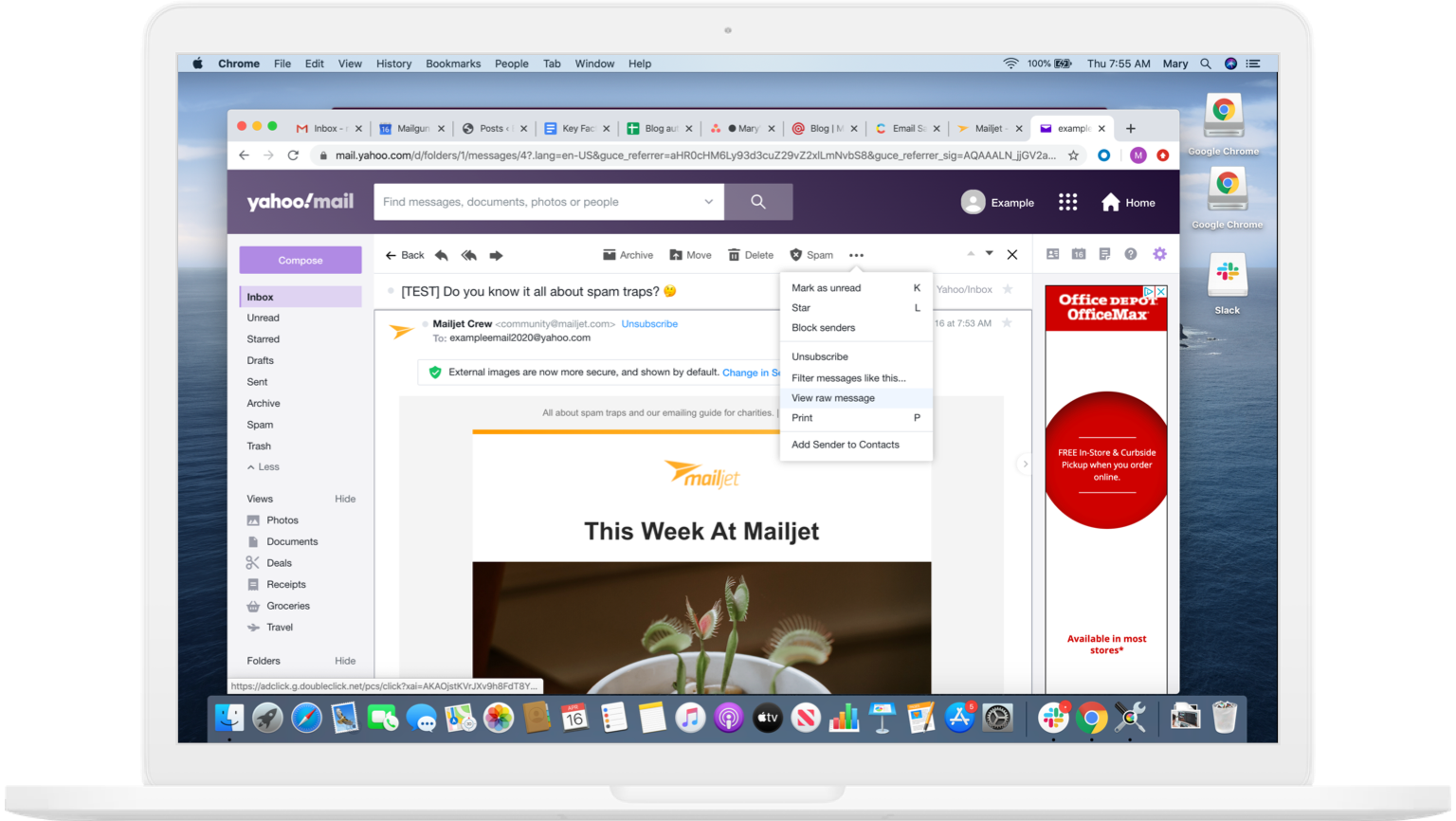The height and width of the screenshot is (821, 1456).
Task: Open the Archive folder in sidebar
Action: pyautogui.click(x=264, y=403)
